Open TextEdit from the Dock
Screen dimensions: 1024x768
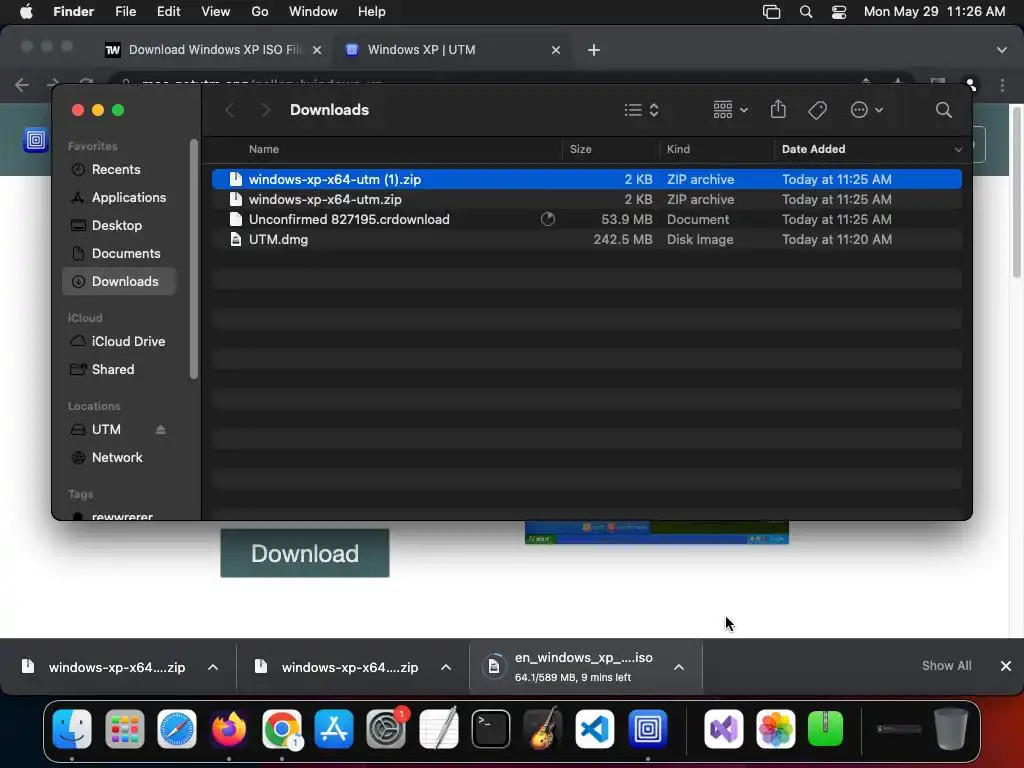(x=438, y=728)
